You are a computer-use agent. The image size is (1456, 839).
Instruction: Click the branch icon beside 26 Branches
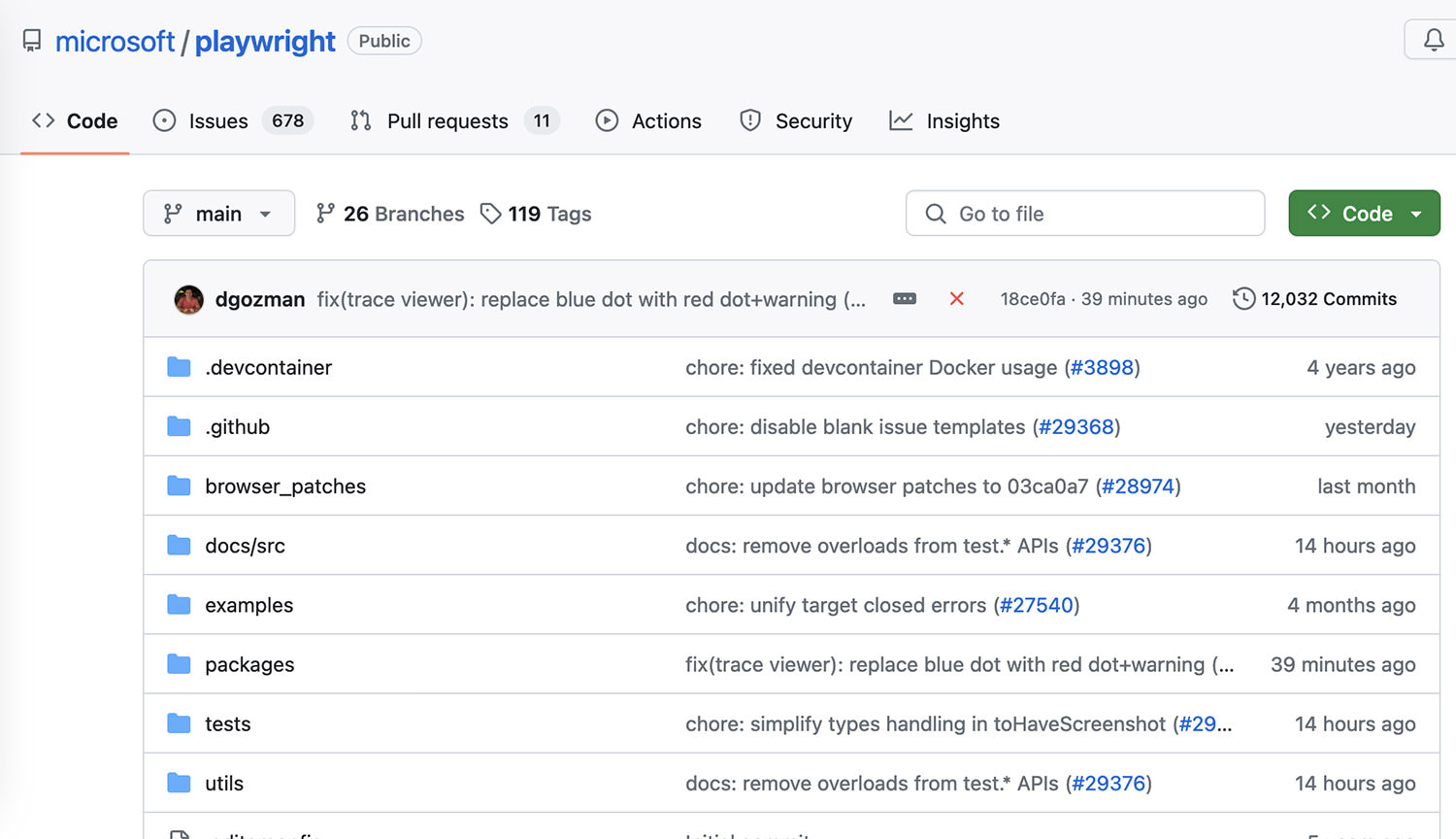(325, 214)
